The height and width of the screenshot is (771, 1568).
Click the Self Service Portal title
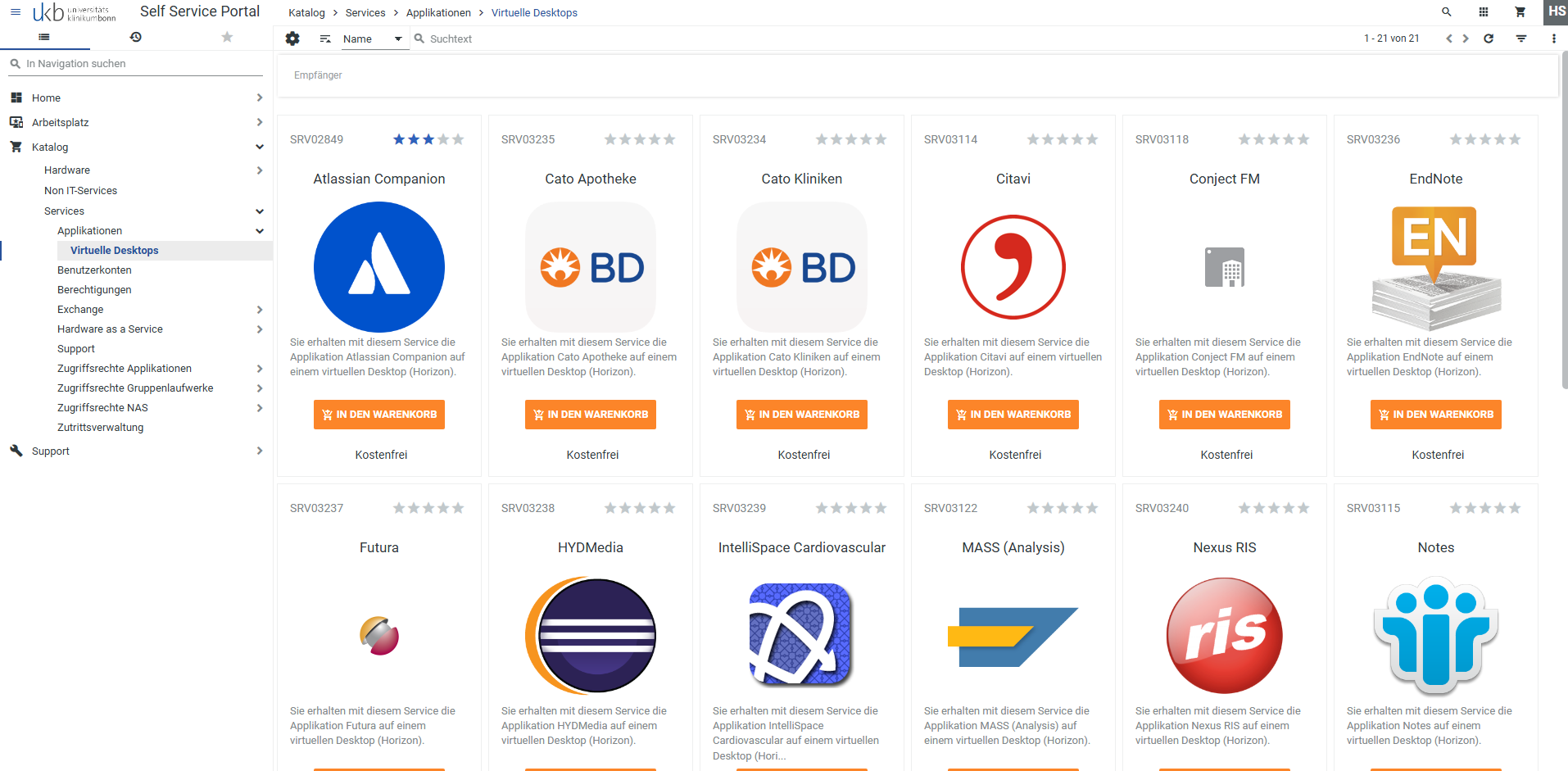coord(200,11)
